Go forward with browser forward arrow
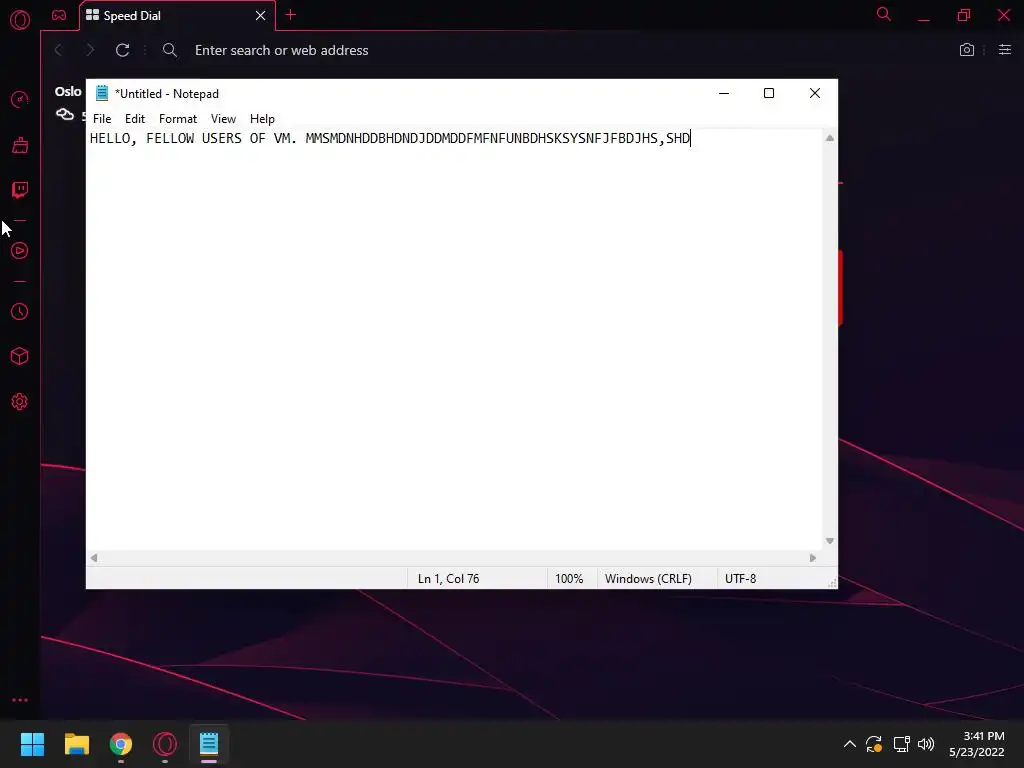The height and width of the screenshot is (768, 1024). 90,50
